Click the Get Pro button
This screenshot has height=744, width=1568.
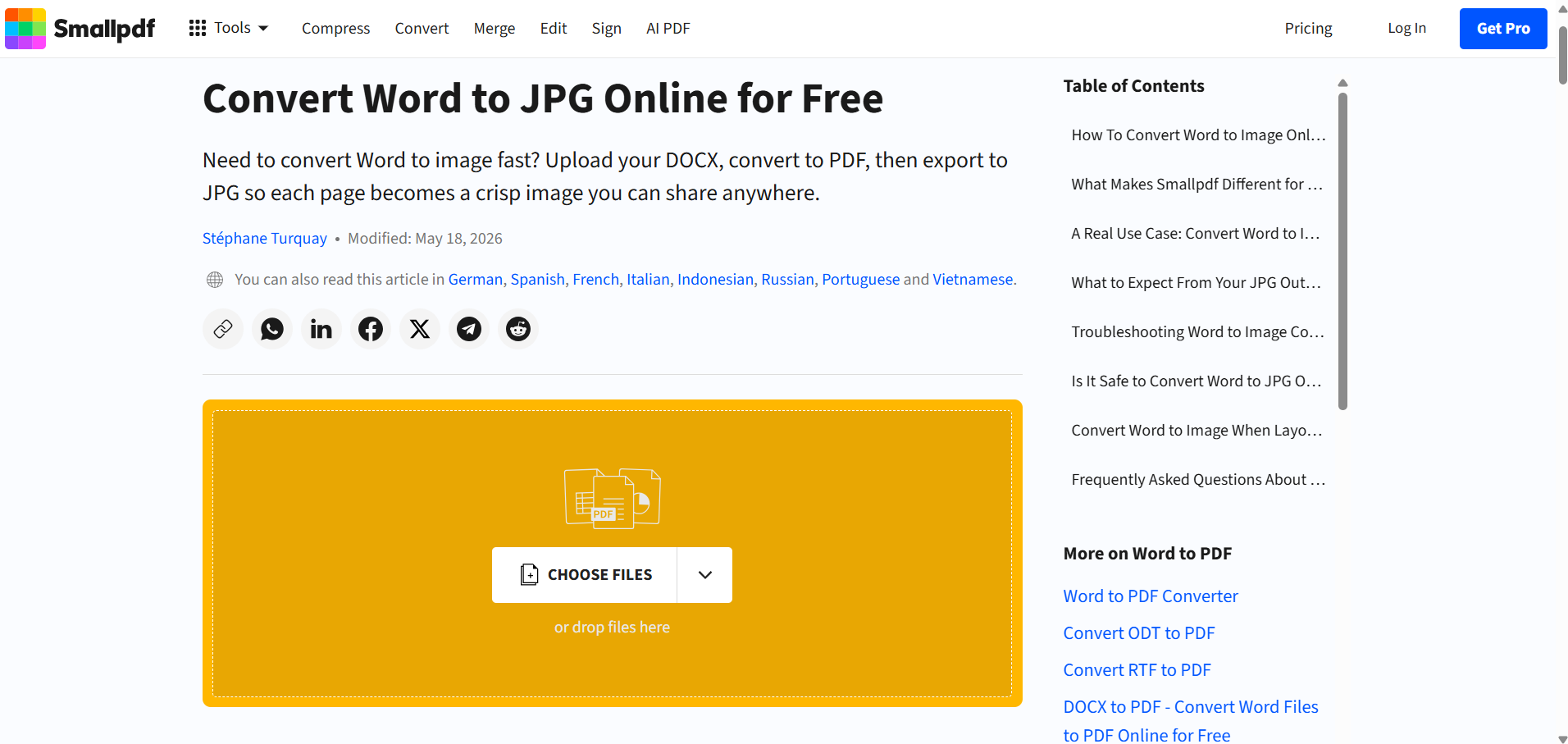click(1503, 29)
